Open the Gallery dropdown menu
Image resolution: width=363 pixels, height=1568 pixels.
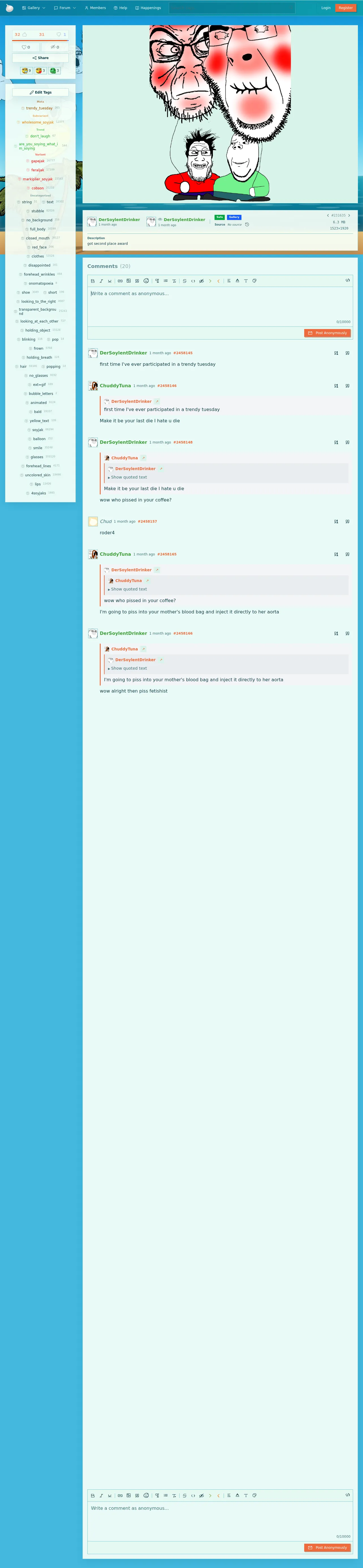pos(33,8)
